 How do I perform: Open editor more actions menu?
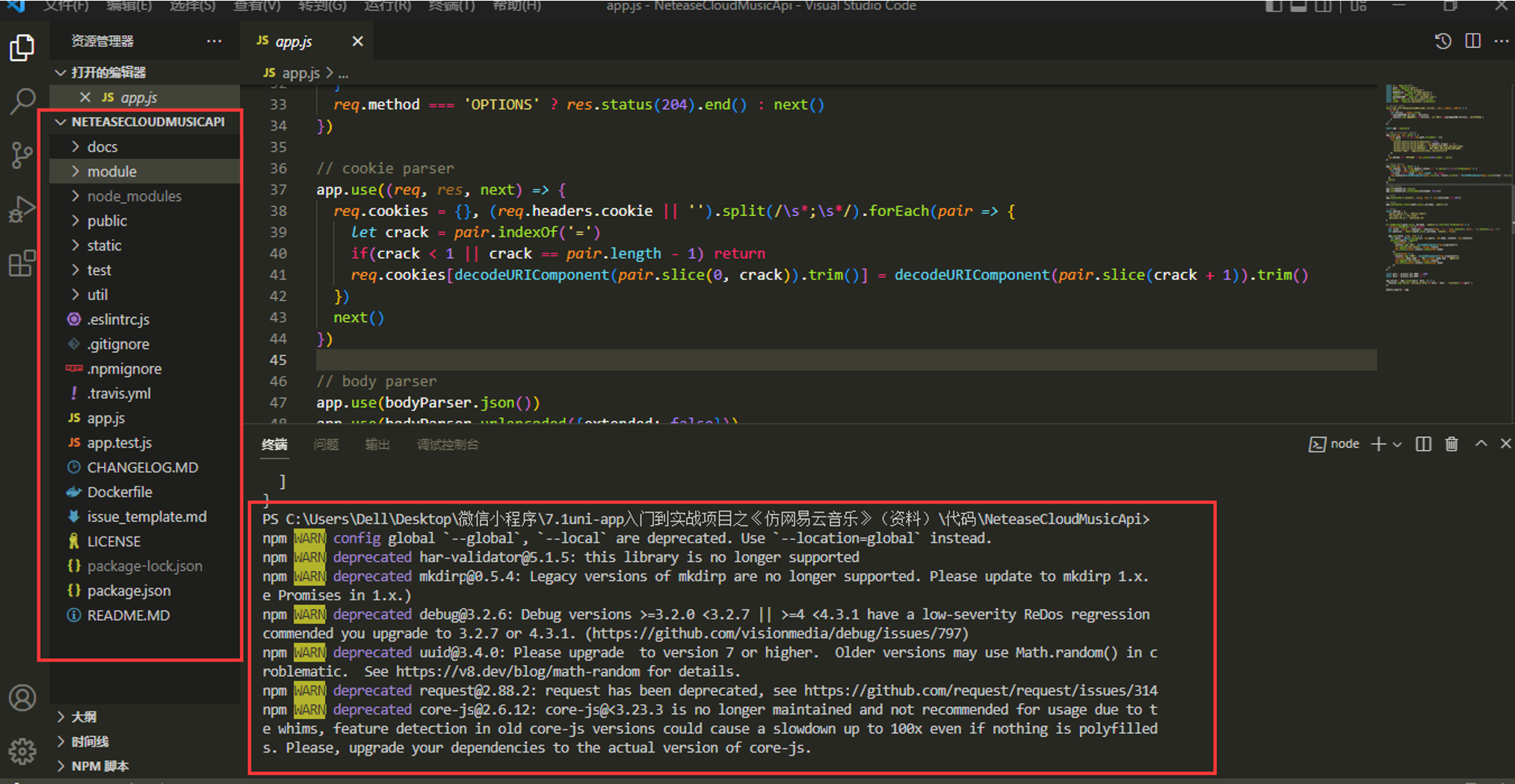point(1501,41)
